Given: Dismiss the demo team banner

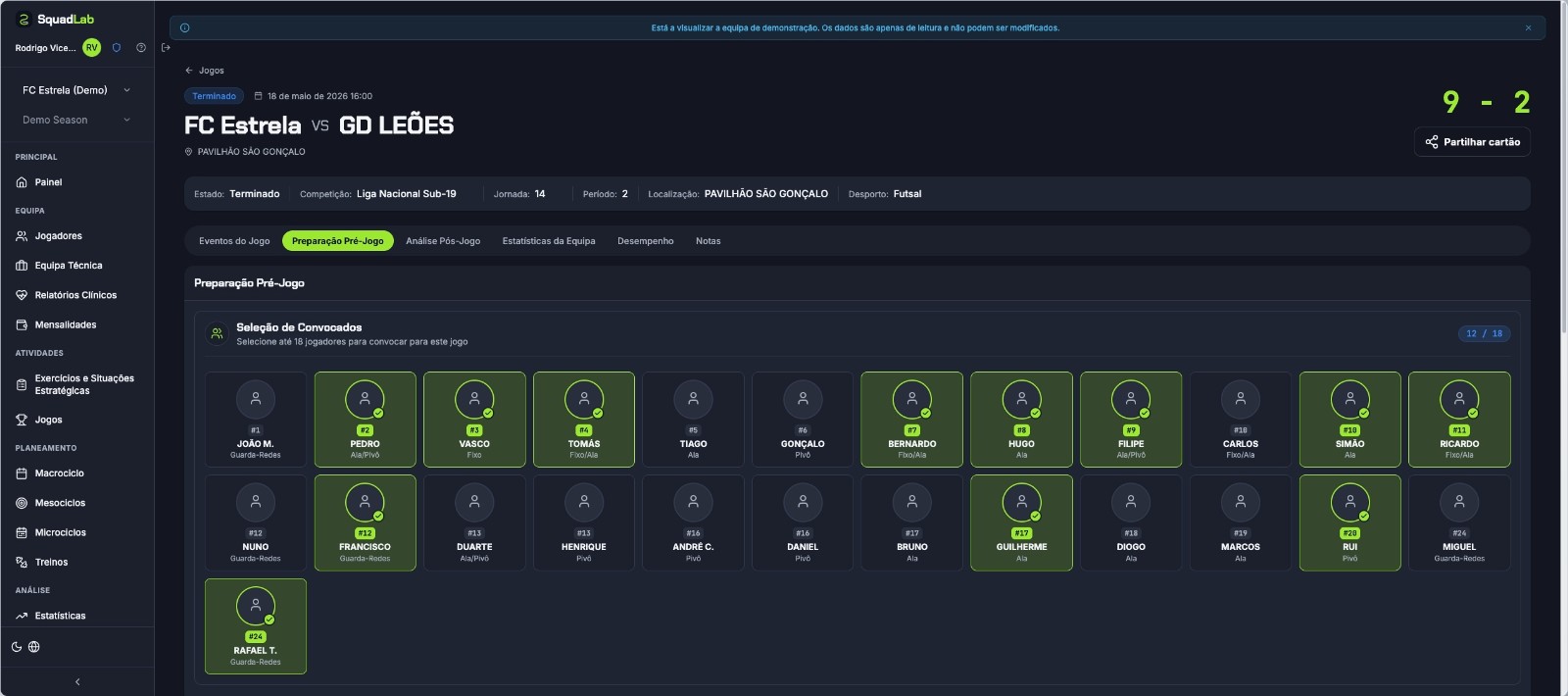Looking at the screenshot, I should tap(1528, 27).
